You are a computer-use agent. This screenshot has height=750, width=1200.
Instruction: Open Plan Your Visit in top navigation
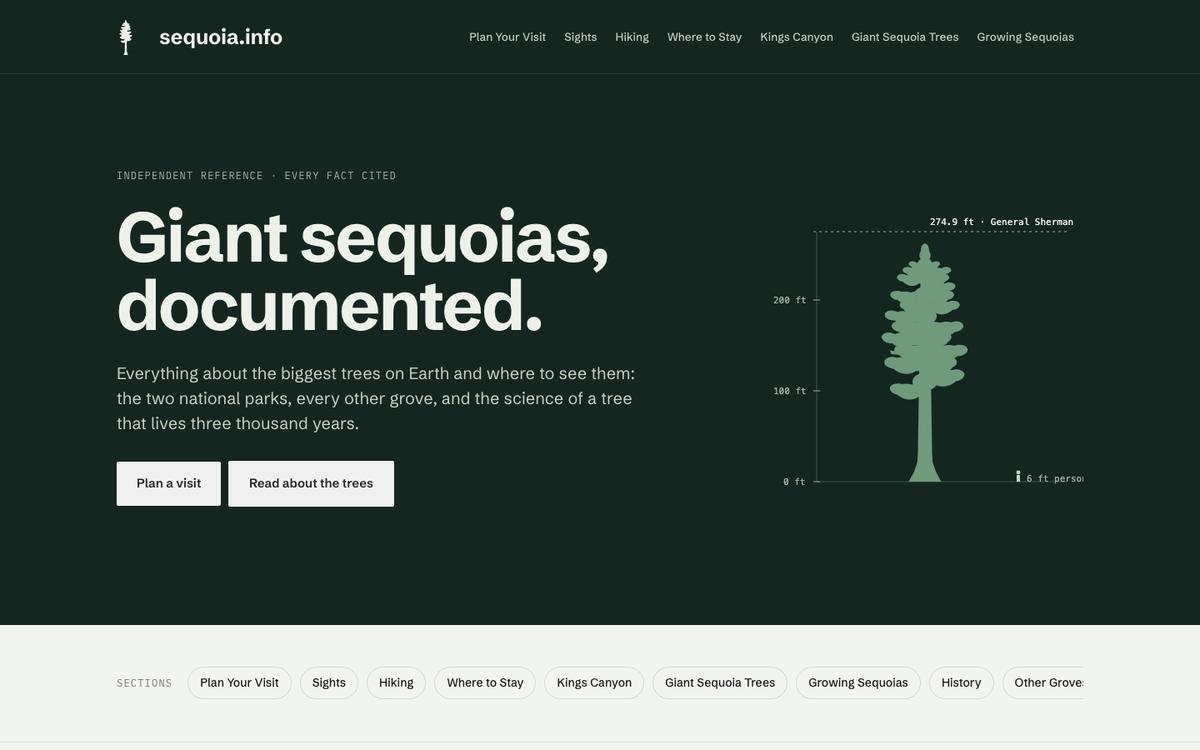tap(507, 37)
